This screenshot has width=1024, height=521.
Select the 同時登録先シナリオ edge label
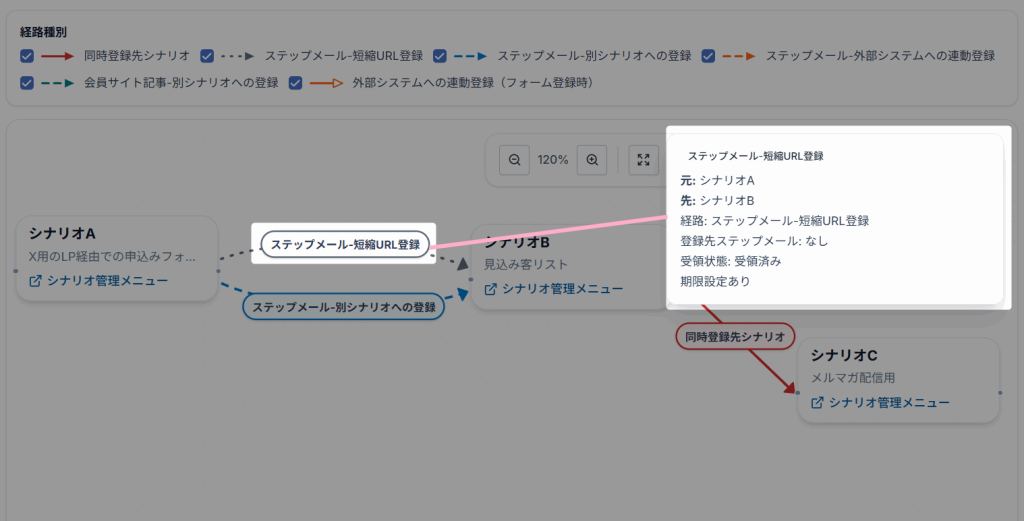735,337
